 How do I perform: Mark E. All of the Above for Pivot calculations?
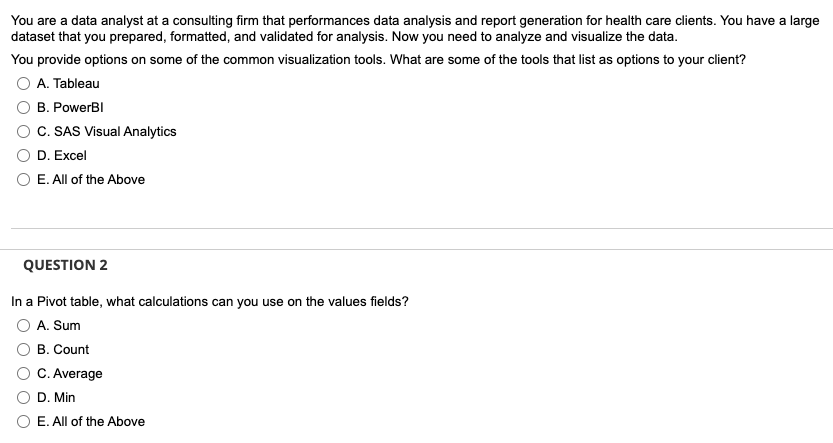23,421
